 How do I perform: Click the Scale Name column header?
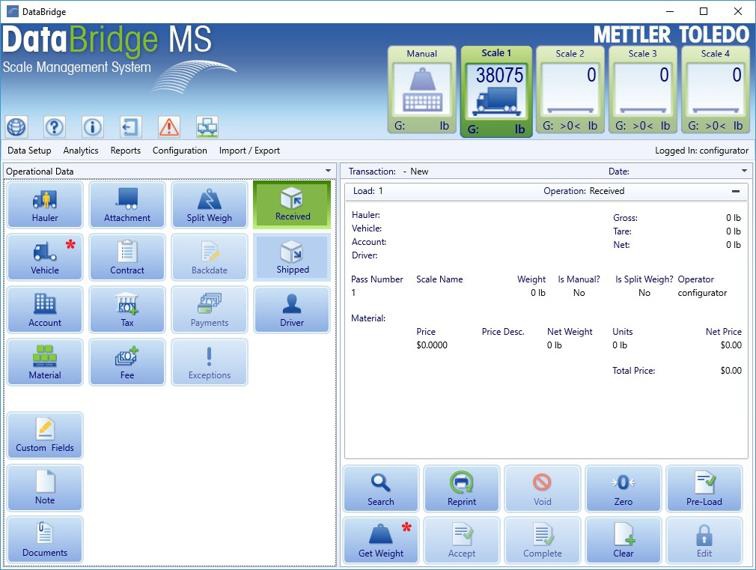[439, 279]
